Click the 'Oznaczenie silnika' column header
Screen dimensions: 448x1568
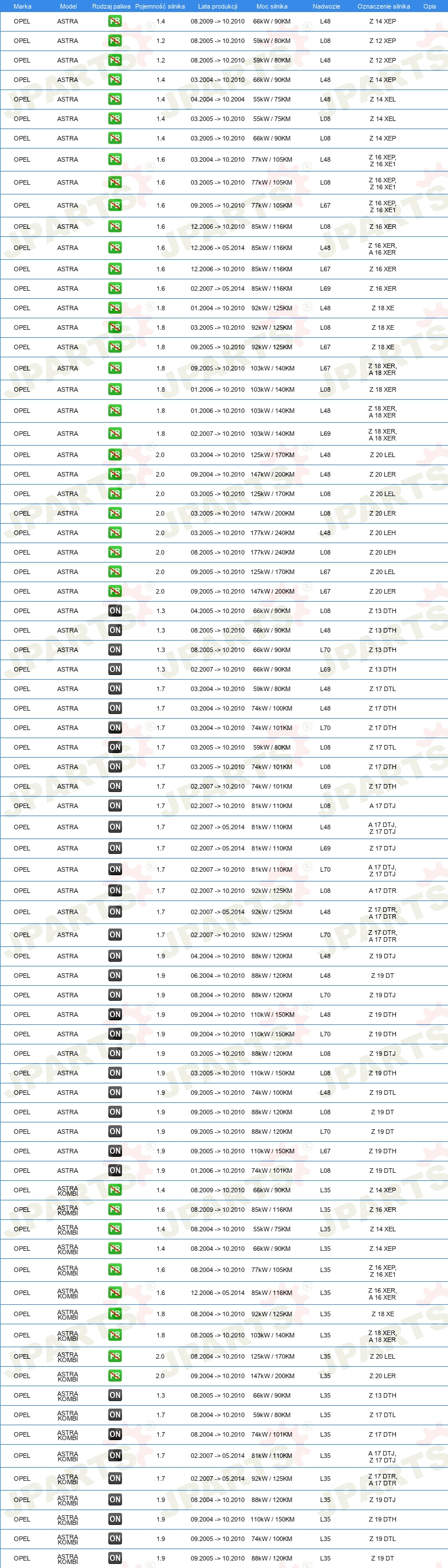(384, 6)
